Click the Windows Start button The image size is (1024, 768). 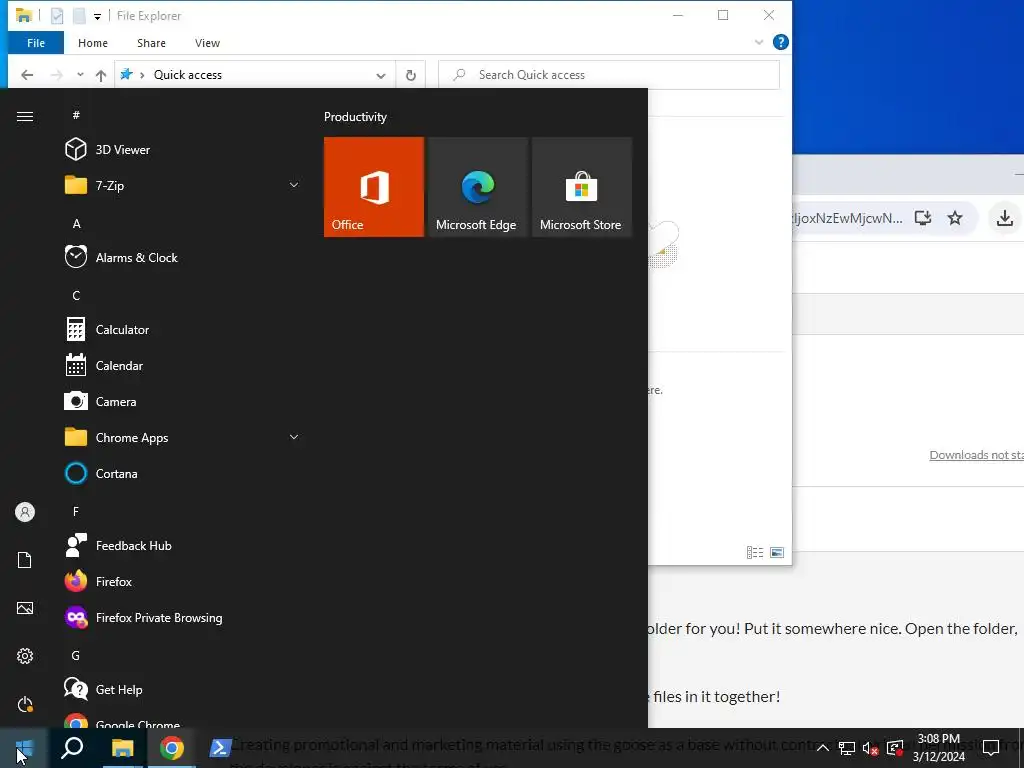pyautogui.click(x=24, y=748)
